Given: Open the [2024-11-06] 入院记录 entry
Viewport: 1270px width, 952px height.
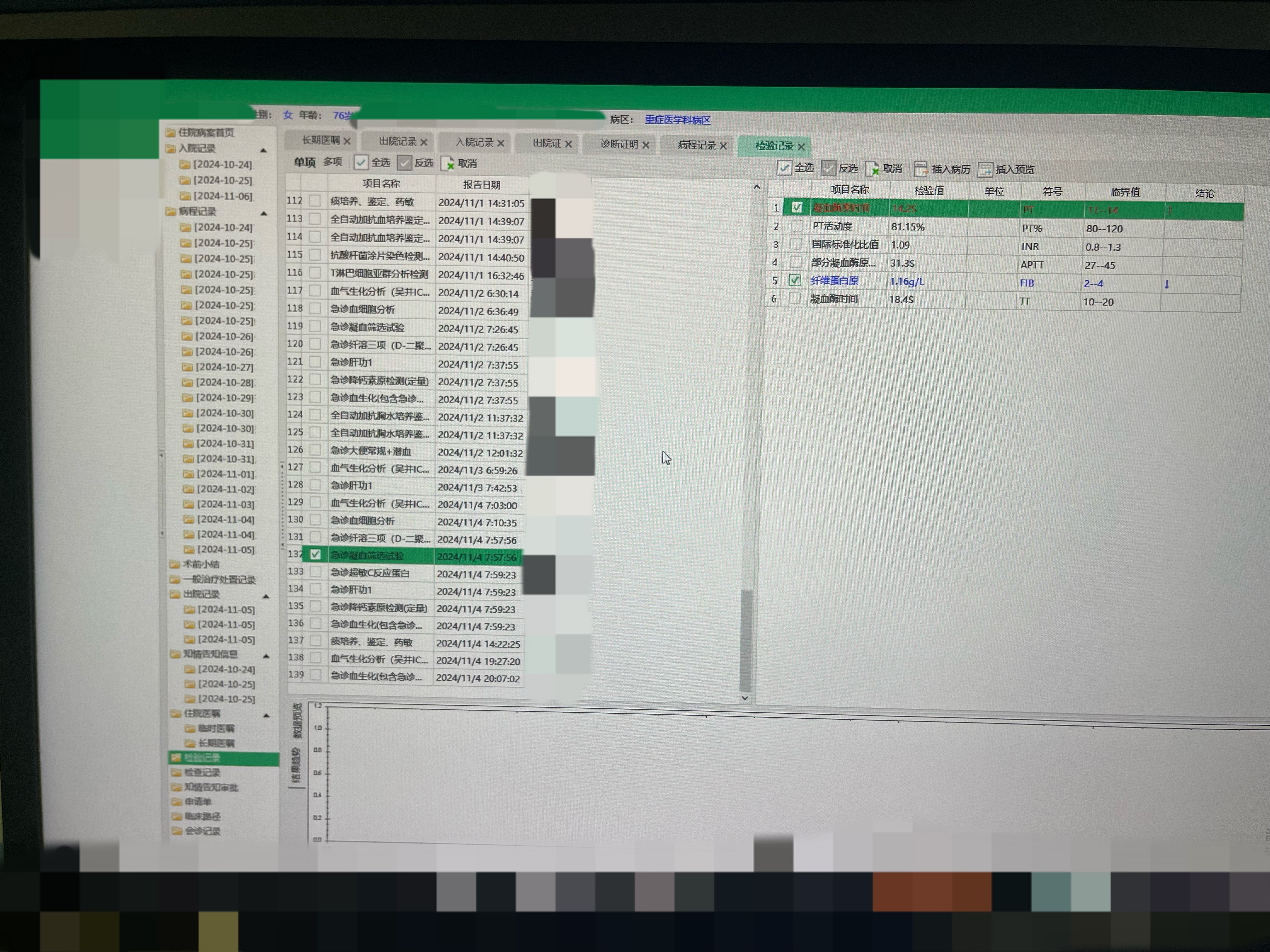Looking at the screenshot, I should [223, 196].
